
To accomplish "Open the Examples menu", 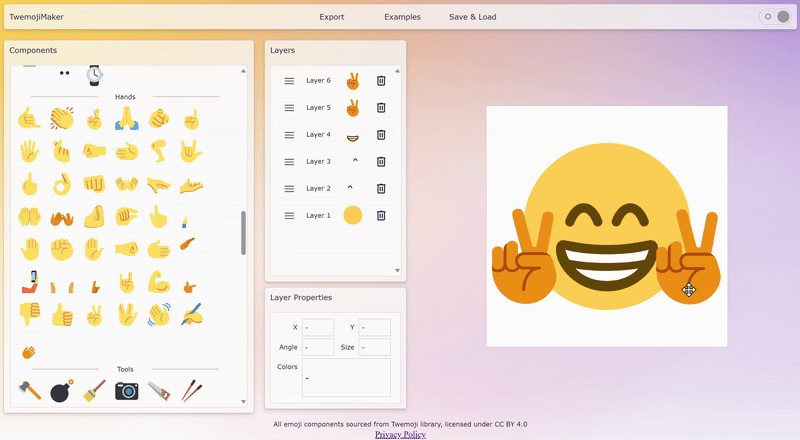I will pyautogui.click(x=402, y=17).
